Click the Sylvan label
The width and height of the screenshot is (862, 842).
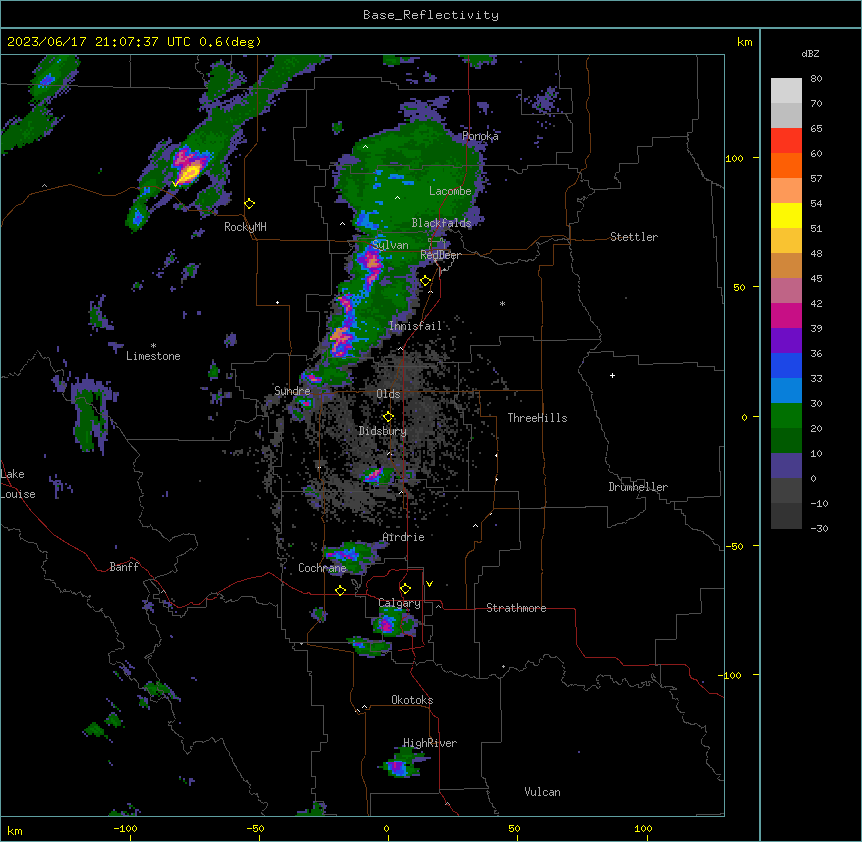pos(390,245)
